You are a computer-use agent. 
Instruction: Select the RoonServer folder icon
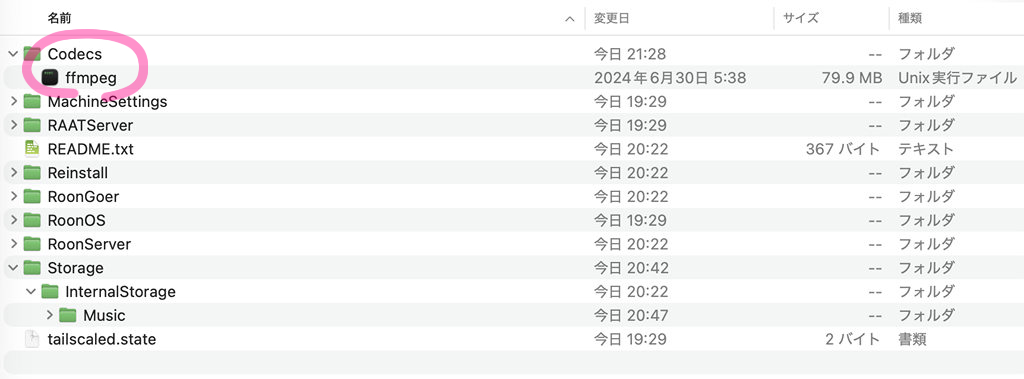point(32,244)
